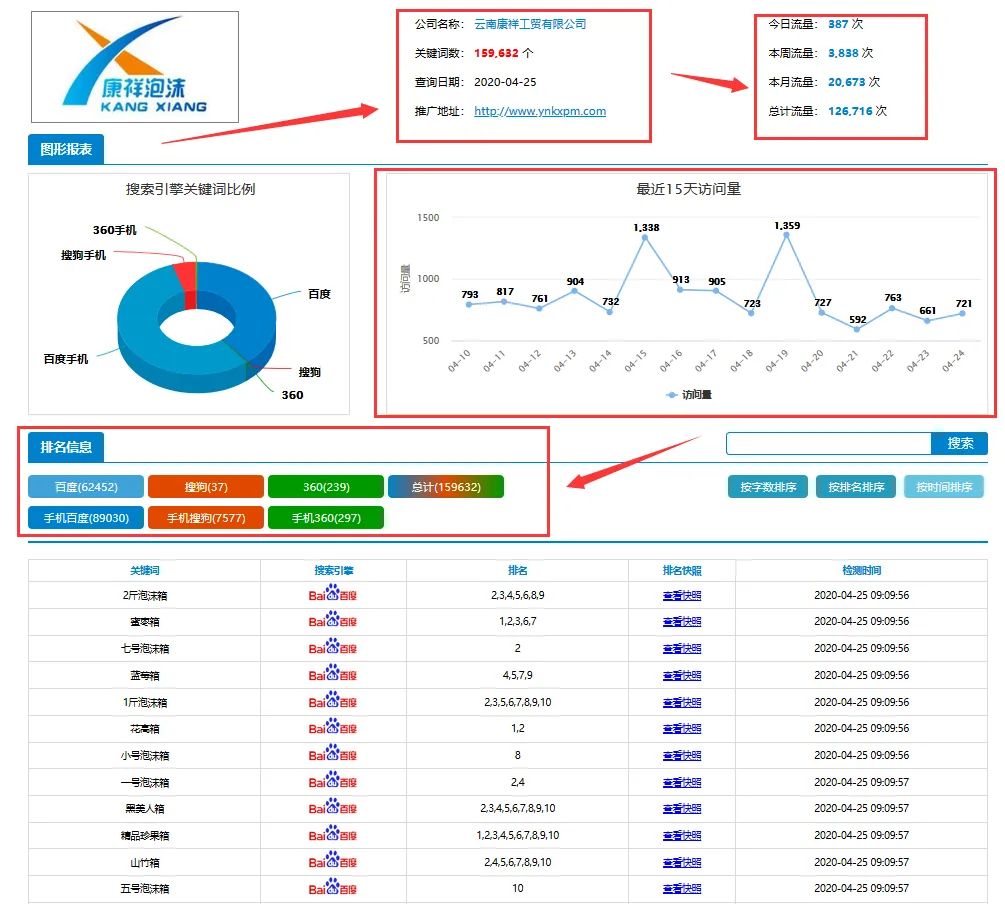Image resolution: width=1005 pixels, height=904 pixels.
Task: Sort using 按字数排序 button
Action: click(768, 487)
